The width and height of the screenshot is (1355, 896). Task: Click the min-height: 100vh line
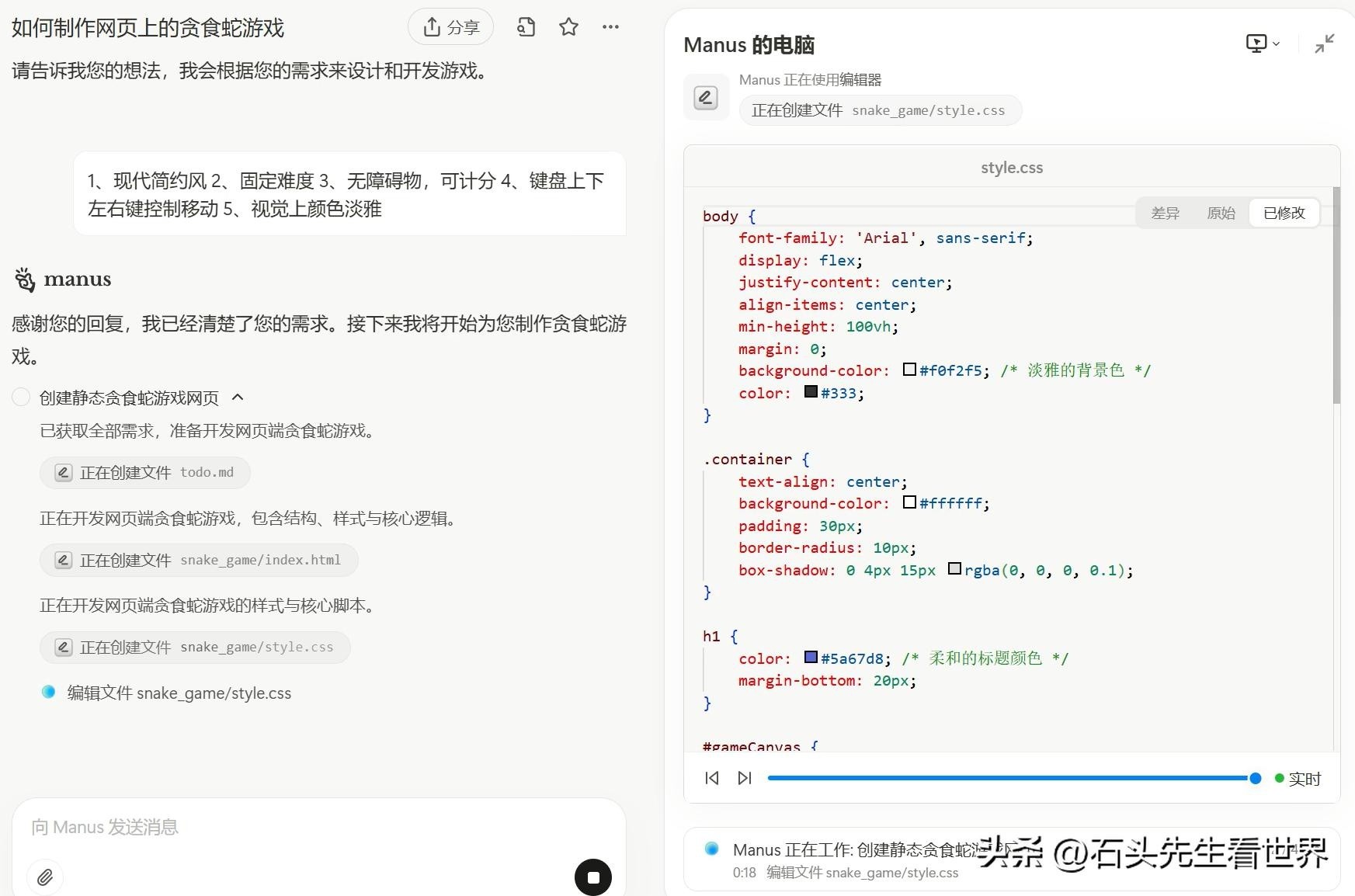click(818, 326)
